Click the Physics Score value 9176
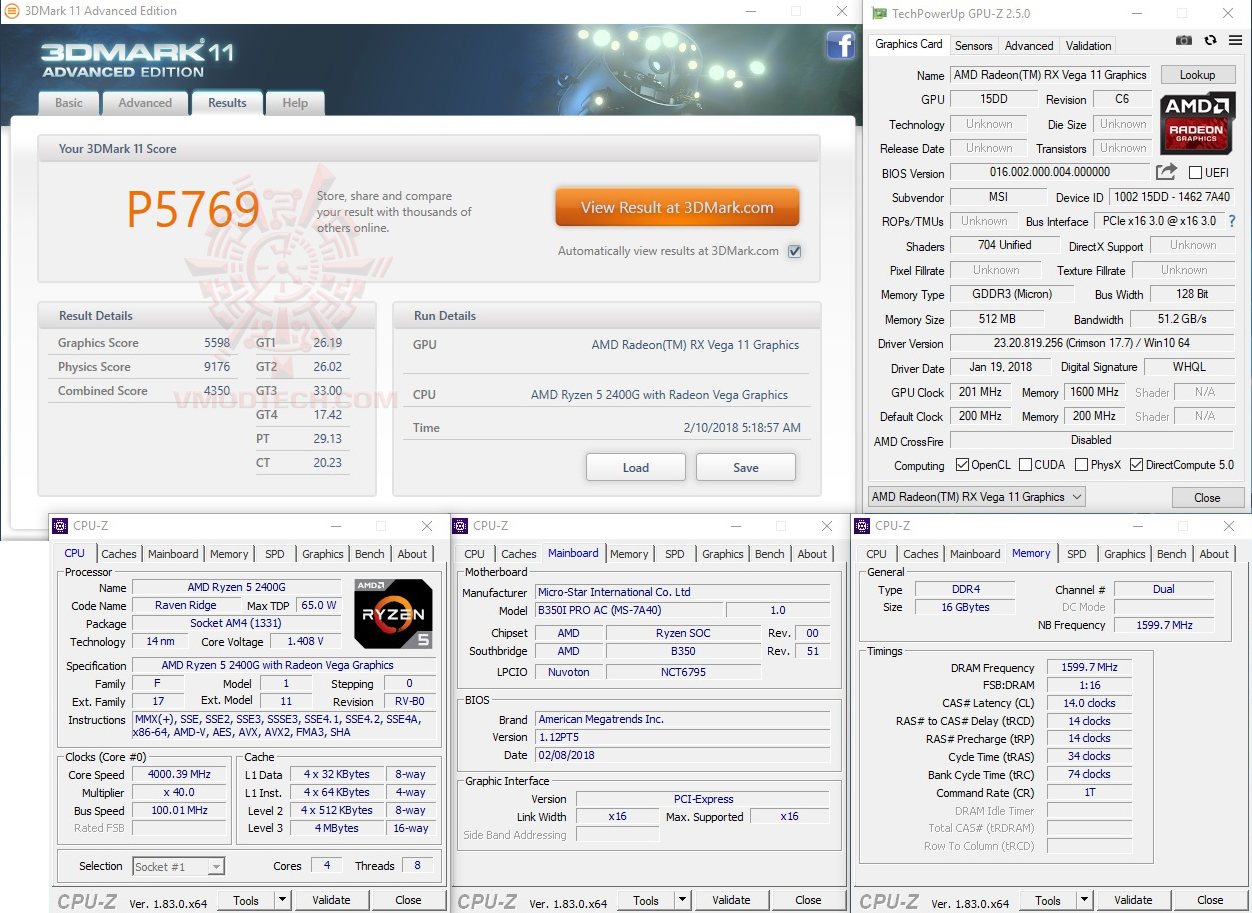 [217, 367]
